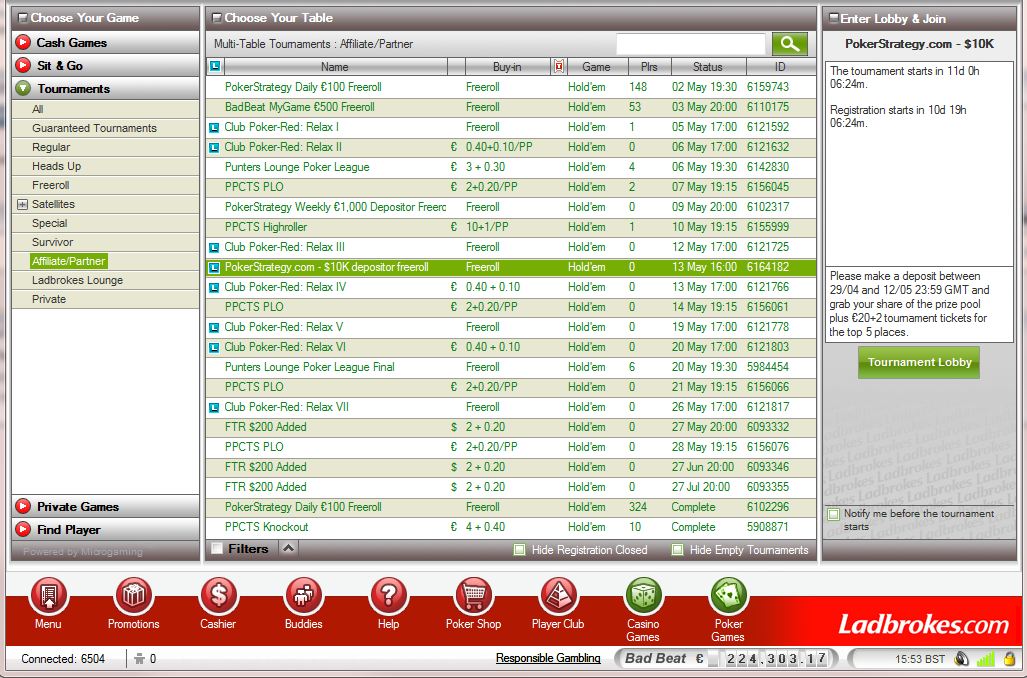
Task: Select the Regular category
Action: pyautogui.click(x=51, y=147)
